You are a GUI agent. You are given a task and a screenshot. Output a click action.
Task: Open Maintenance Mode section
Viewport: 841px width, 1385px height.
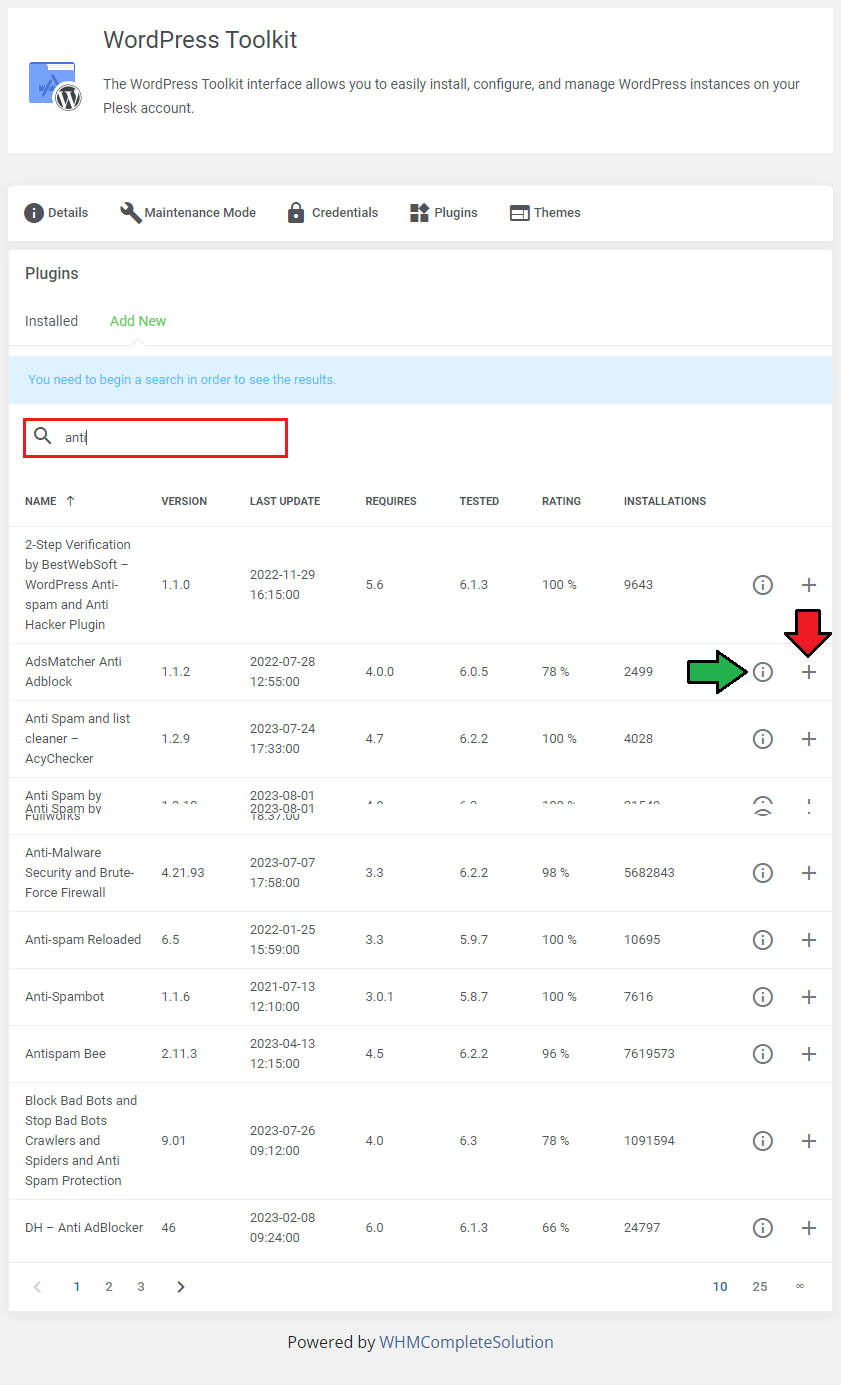pos(188,213)
